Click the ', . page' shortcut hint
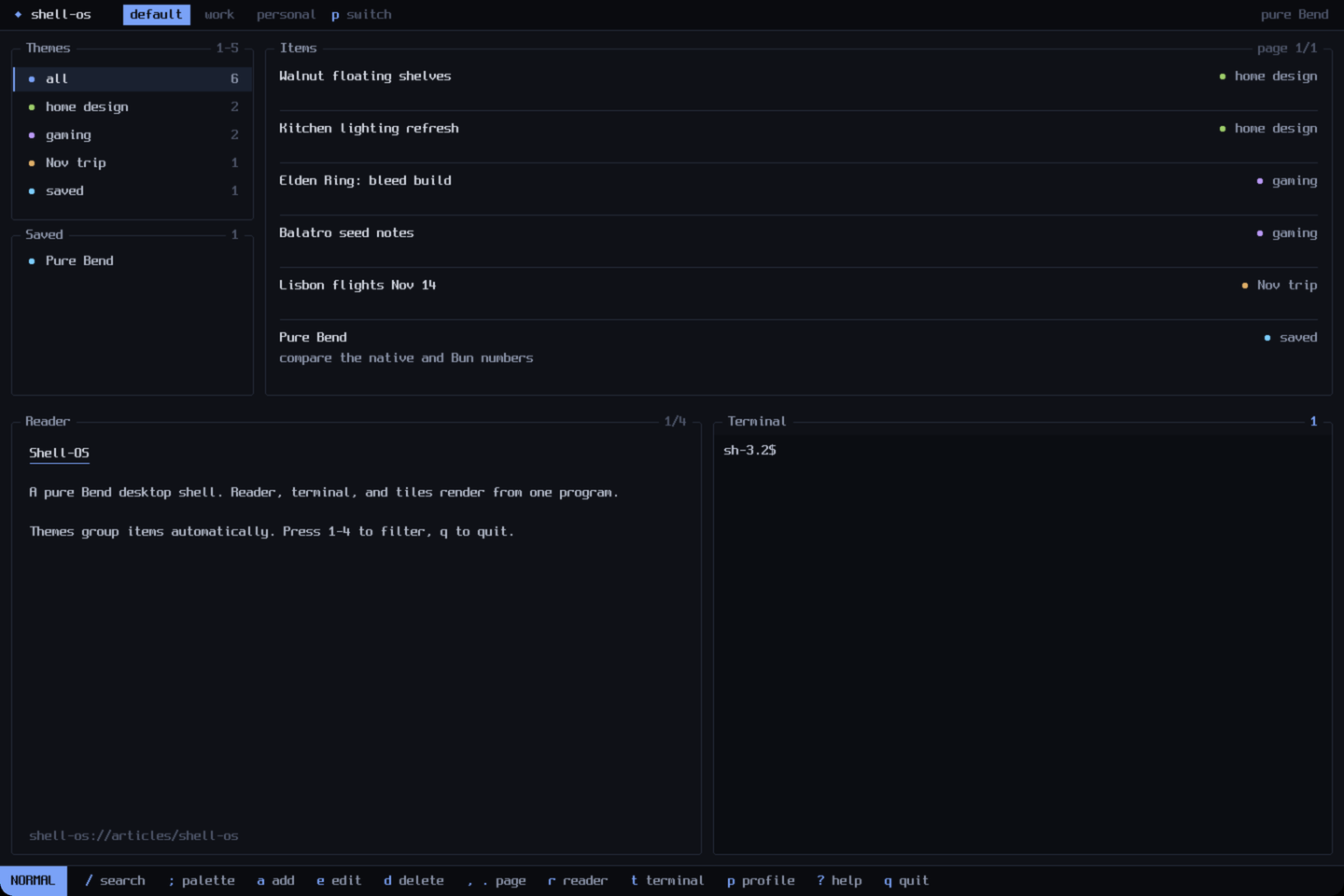1344x896 pixels. coord(497,881)
